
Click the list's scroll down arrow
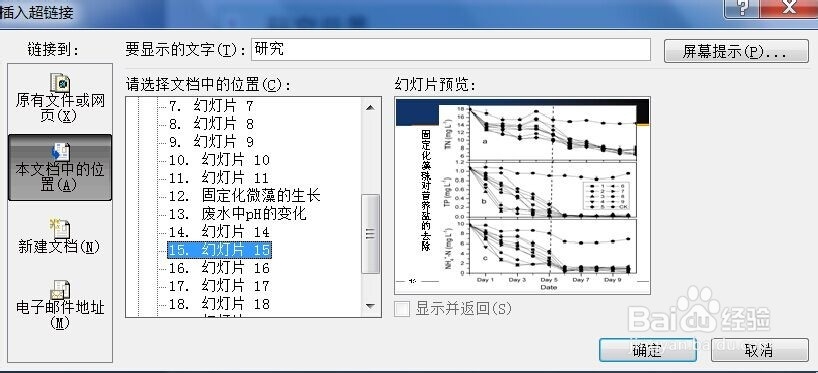pos(370,306)
